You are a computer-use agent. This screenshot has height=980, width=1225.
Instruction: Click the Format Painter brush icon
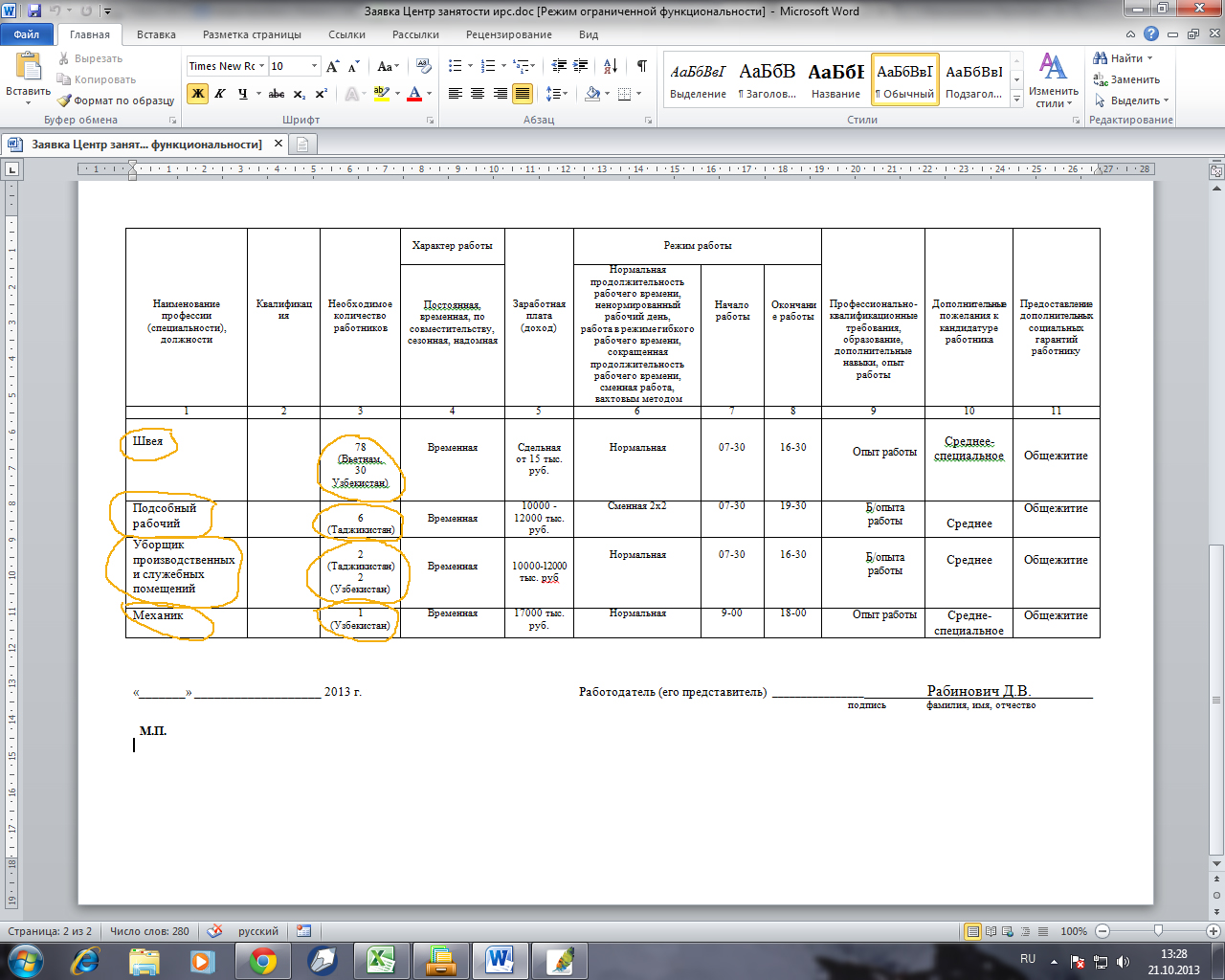coord(64,100)
